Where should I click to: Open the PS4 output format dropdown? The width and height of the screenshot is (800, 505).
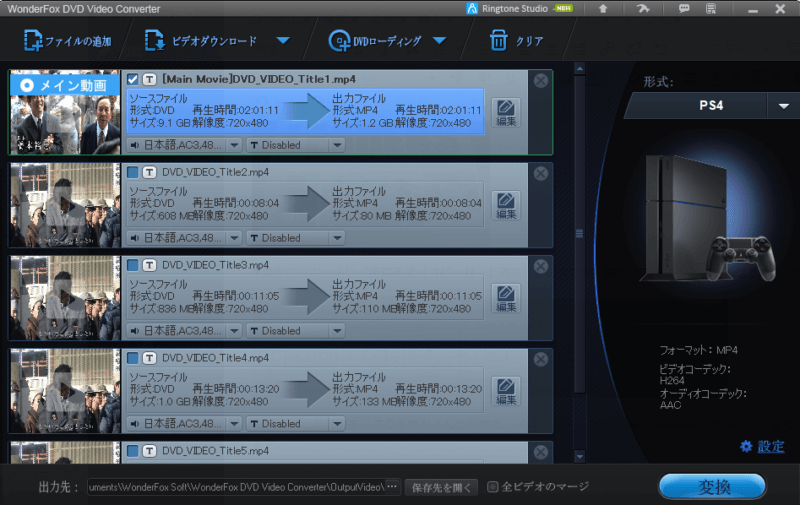pos(784,106)
